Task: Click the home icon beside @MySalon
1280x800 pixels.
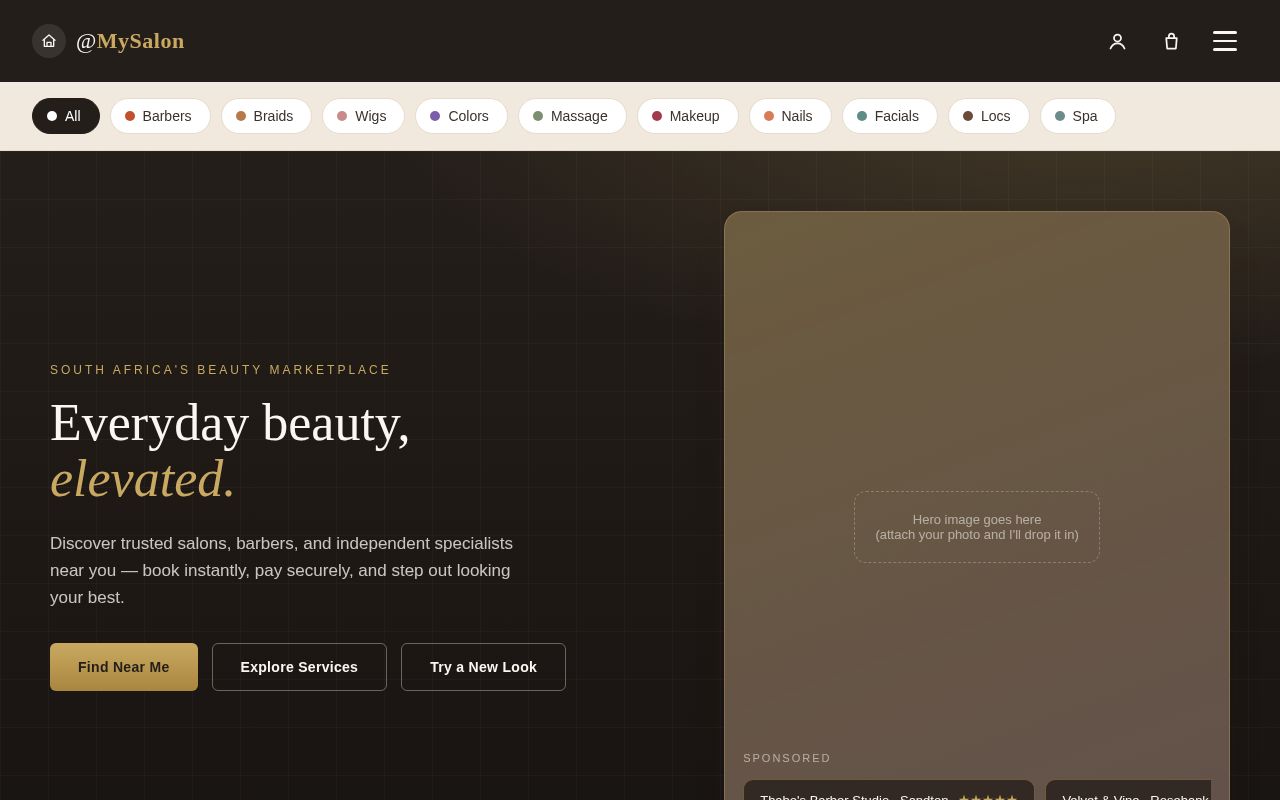Action: point(49,41)
